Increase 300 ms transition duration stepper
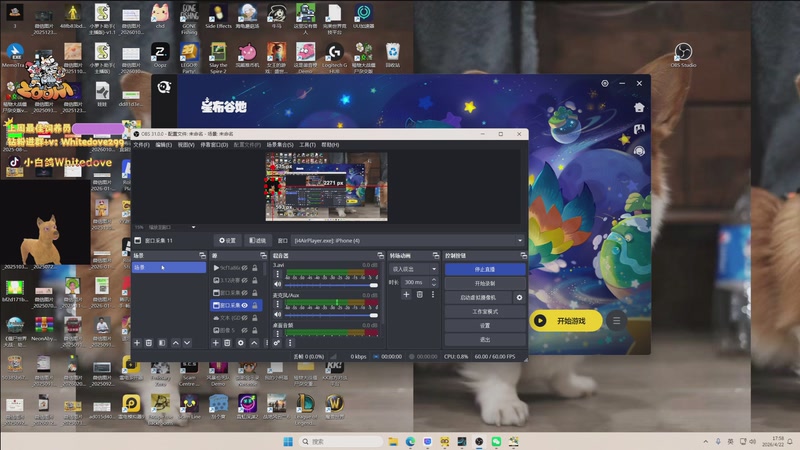The width and height of the screenshot is (800, 450). [434, 280]
